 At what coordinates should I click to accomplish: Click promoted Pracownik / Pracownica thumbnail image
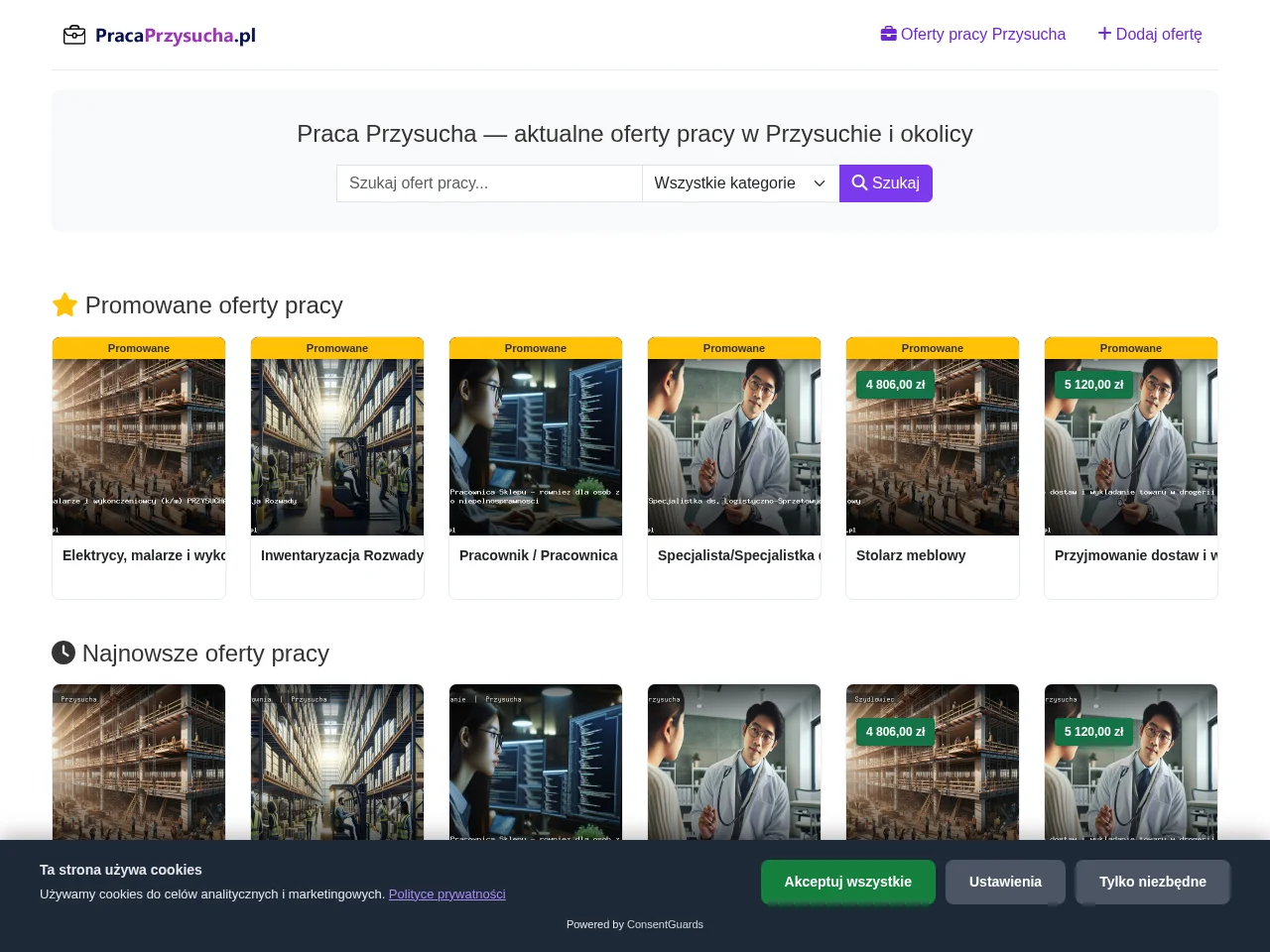(536, 447)
